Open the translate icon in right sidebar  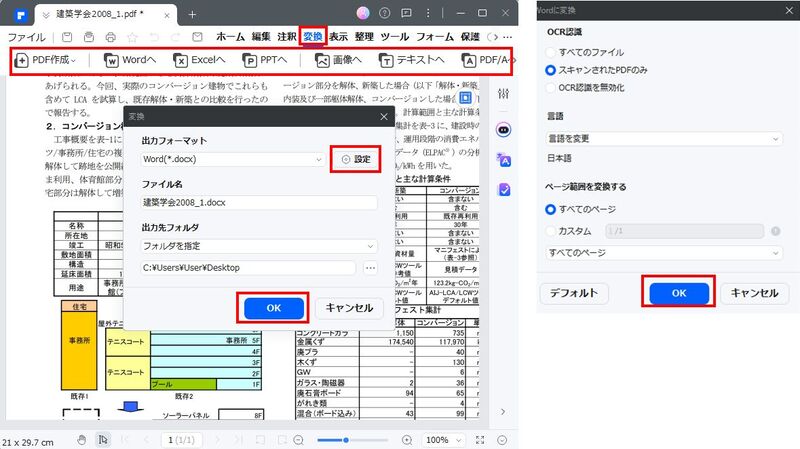(504, 160)
